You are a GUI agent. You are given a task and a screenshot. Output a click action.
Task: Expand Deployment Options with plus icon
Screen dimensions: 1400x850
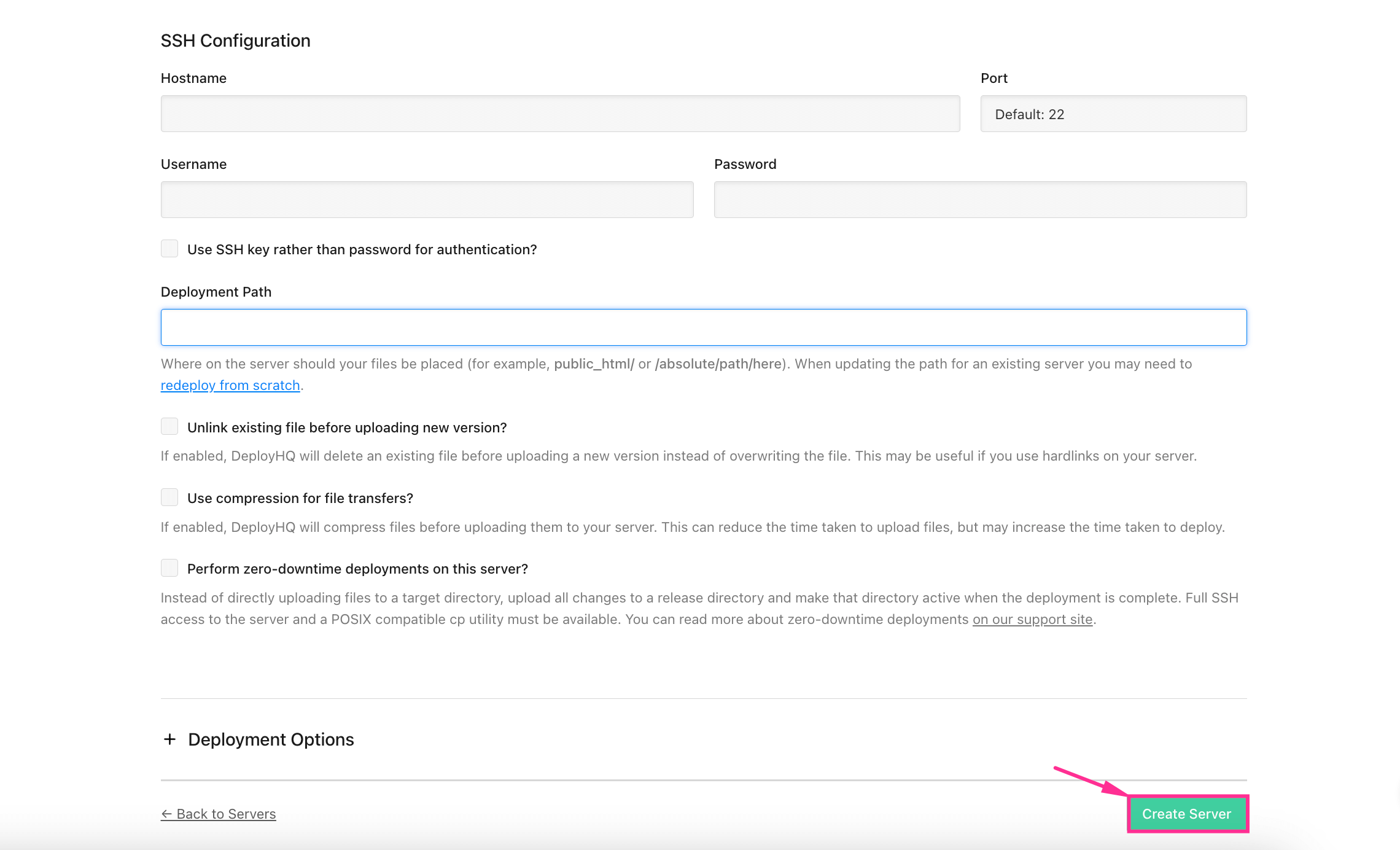click(170, 739)
